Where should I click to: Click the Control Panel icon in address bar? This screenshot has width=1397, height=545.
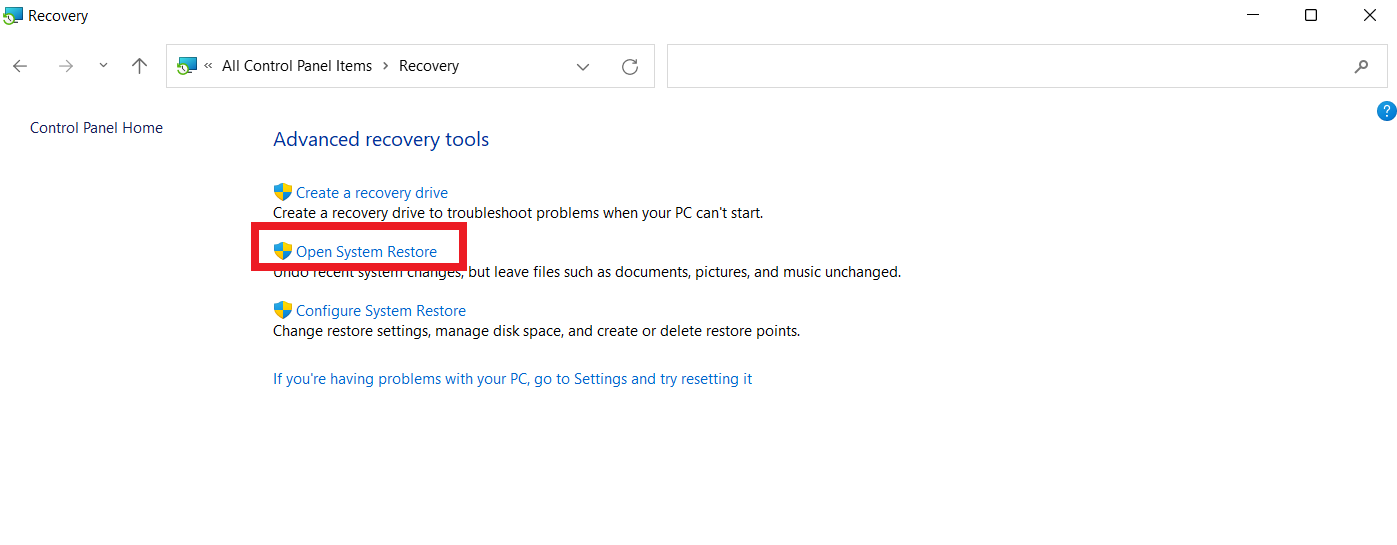[x=187, y=66]
